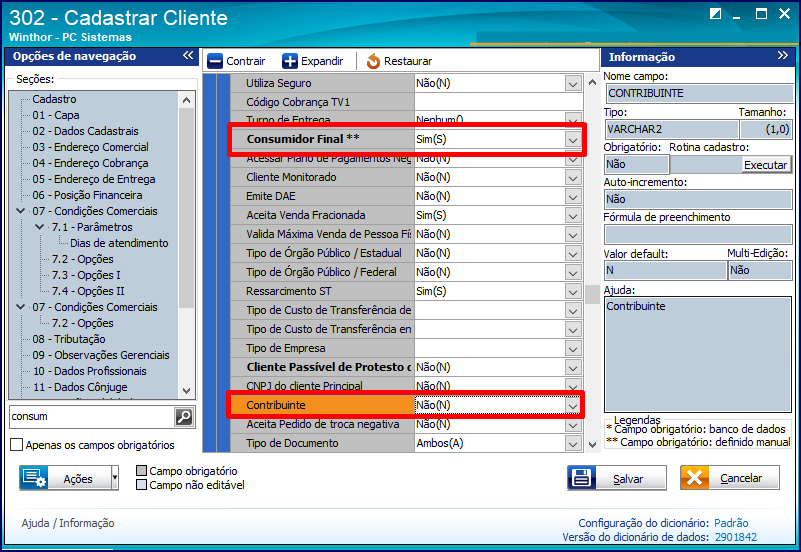The width and height of the screenshot is (801, 552).
Task: Collapse the Opções de navegação panel
Action: [x=189, y=55]
